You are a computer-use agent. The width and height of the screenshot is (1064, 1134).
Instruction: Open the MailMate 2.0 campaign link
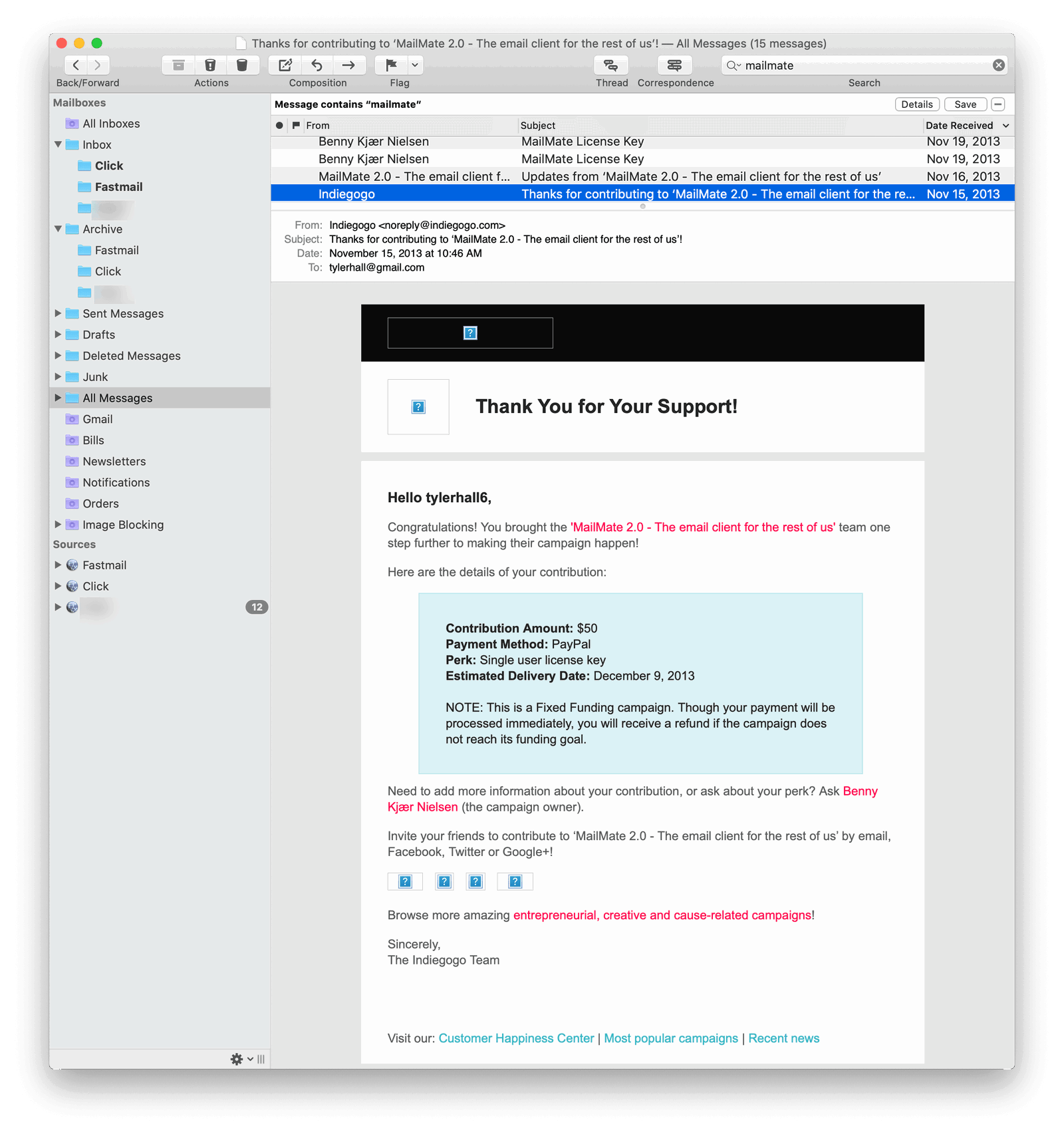[703, 527]
